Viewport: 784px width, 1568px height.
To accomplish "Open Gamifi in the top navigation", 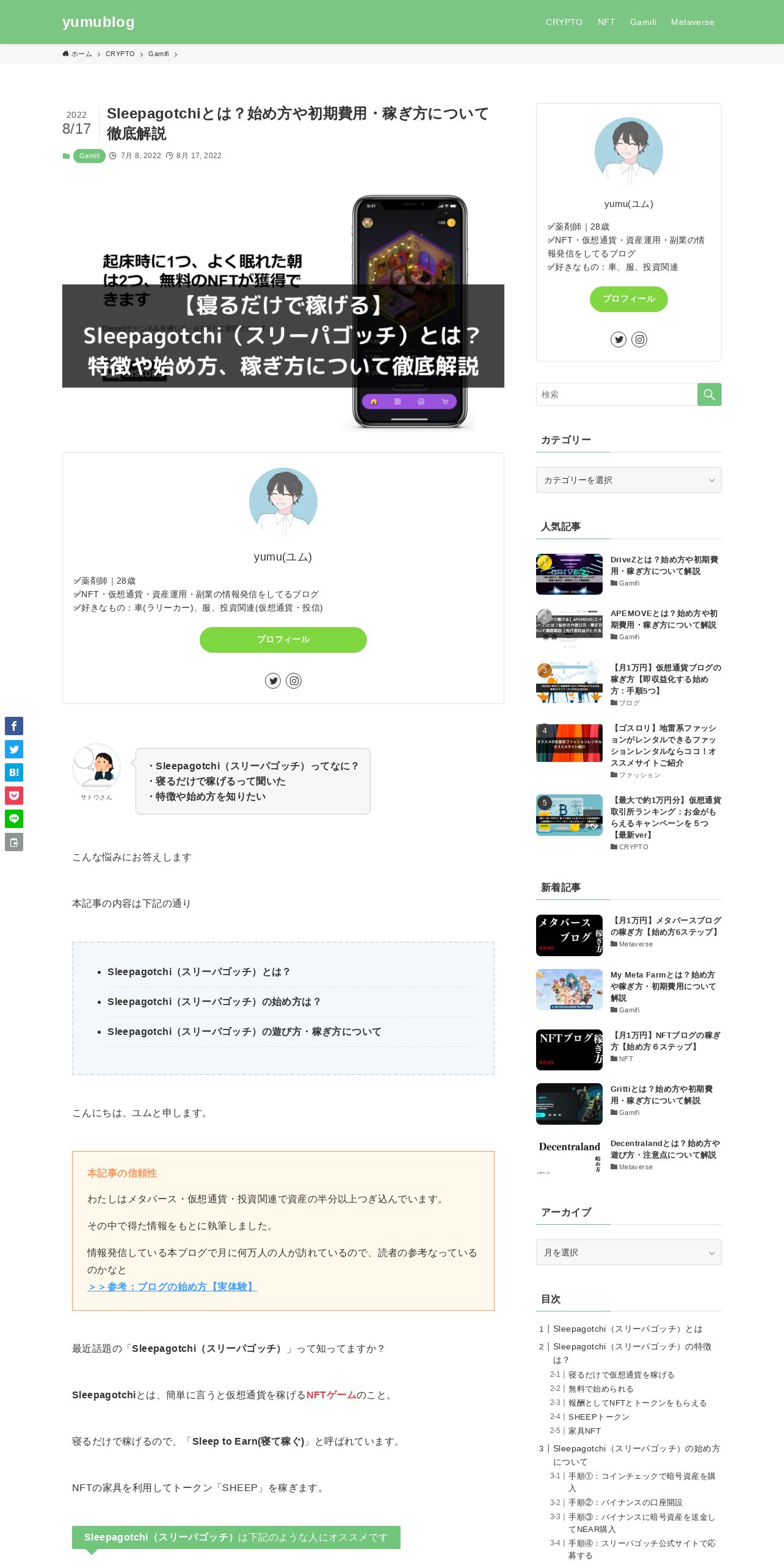I will click(644, 22).
